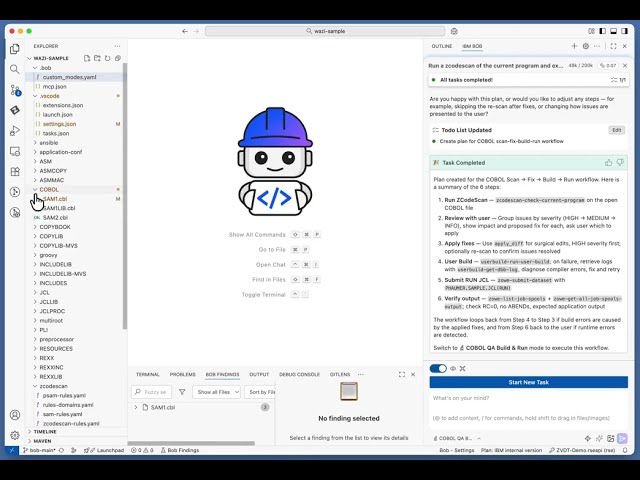Click Edit on the Todo List Updated card
640x480 pixels.
617,130
